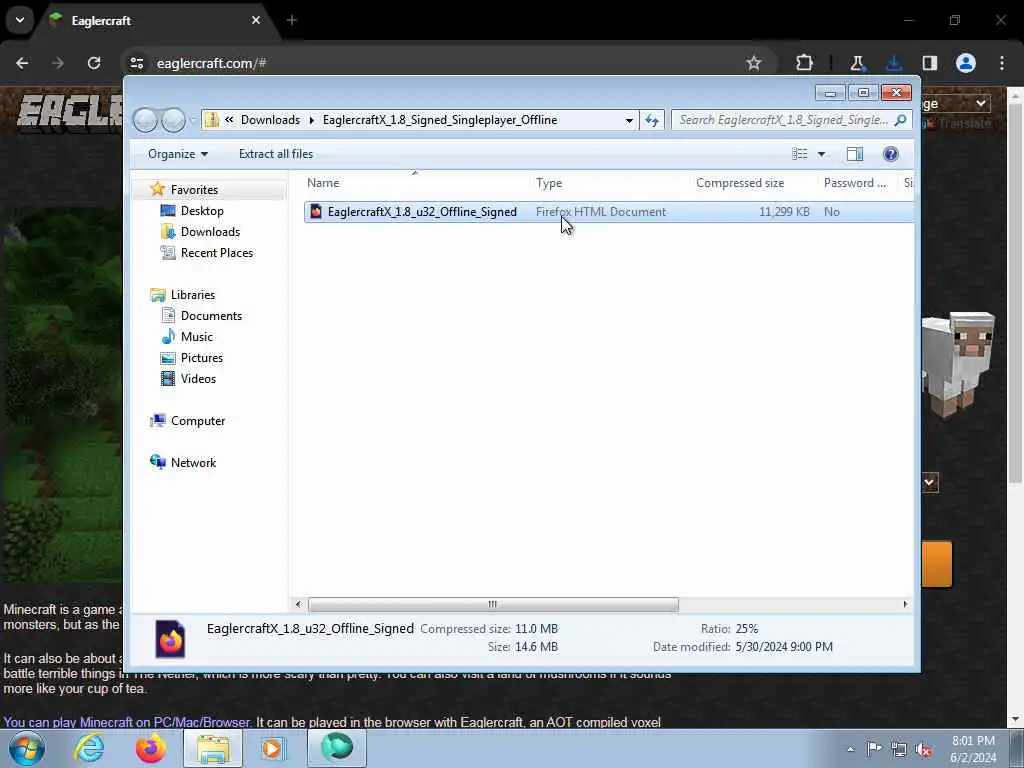The width and height of the screenshot is (1024, 768).
Task: Select Network in navigation pane
Action: click(193, 462)
